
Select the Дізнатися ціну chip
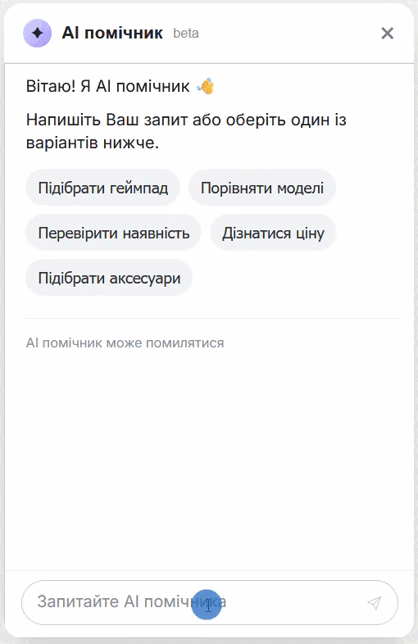273,233
